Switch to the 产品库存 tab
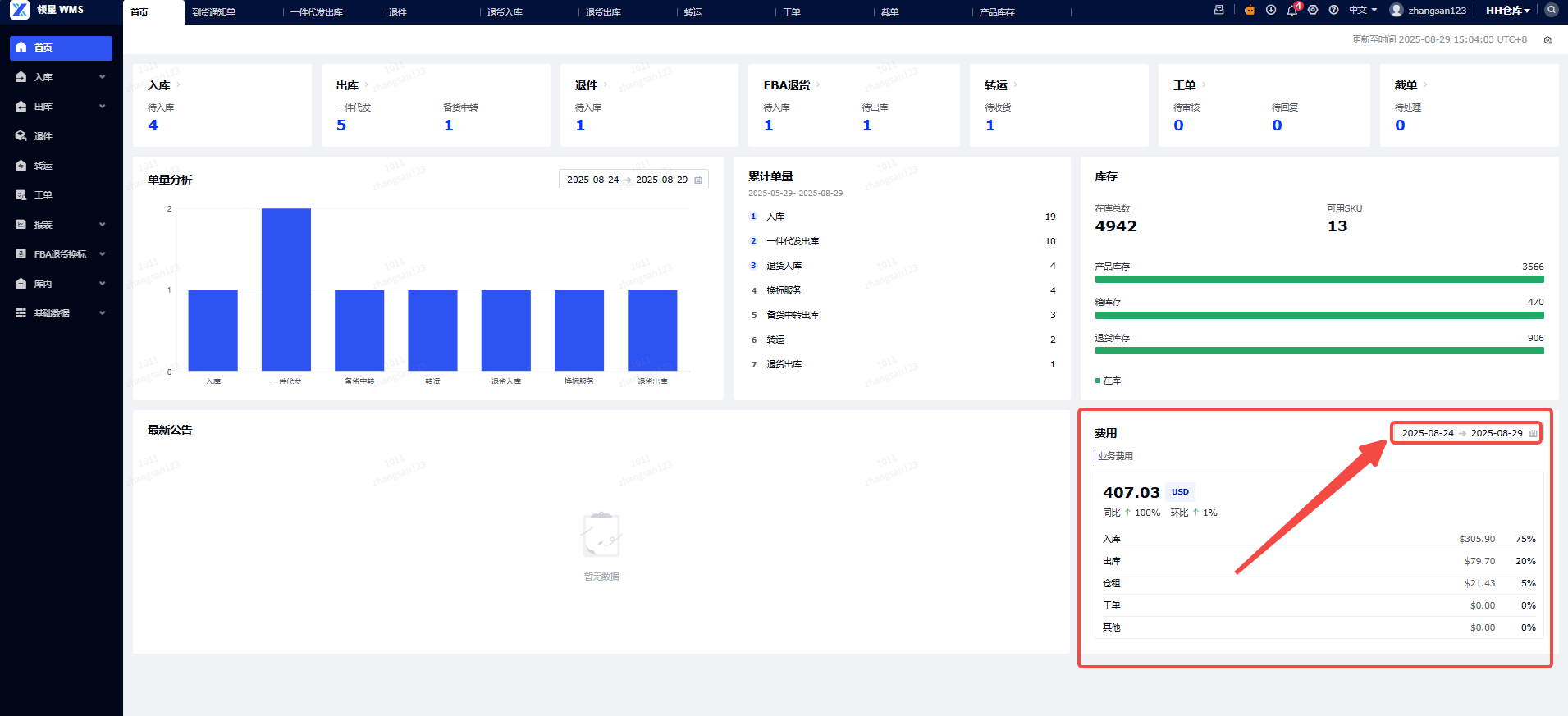 997,12
